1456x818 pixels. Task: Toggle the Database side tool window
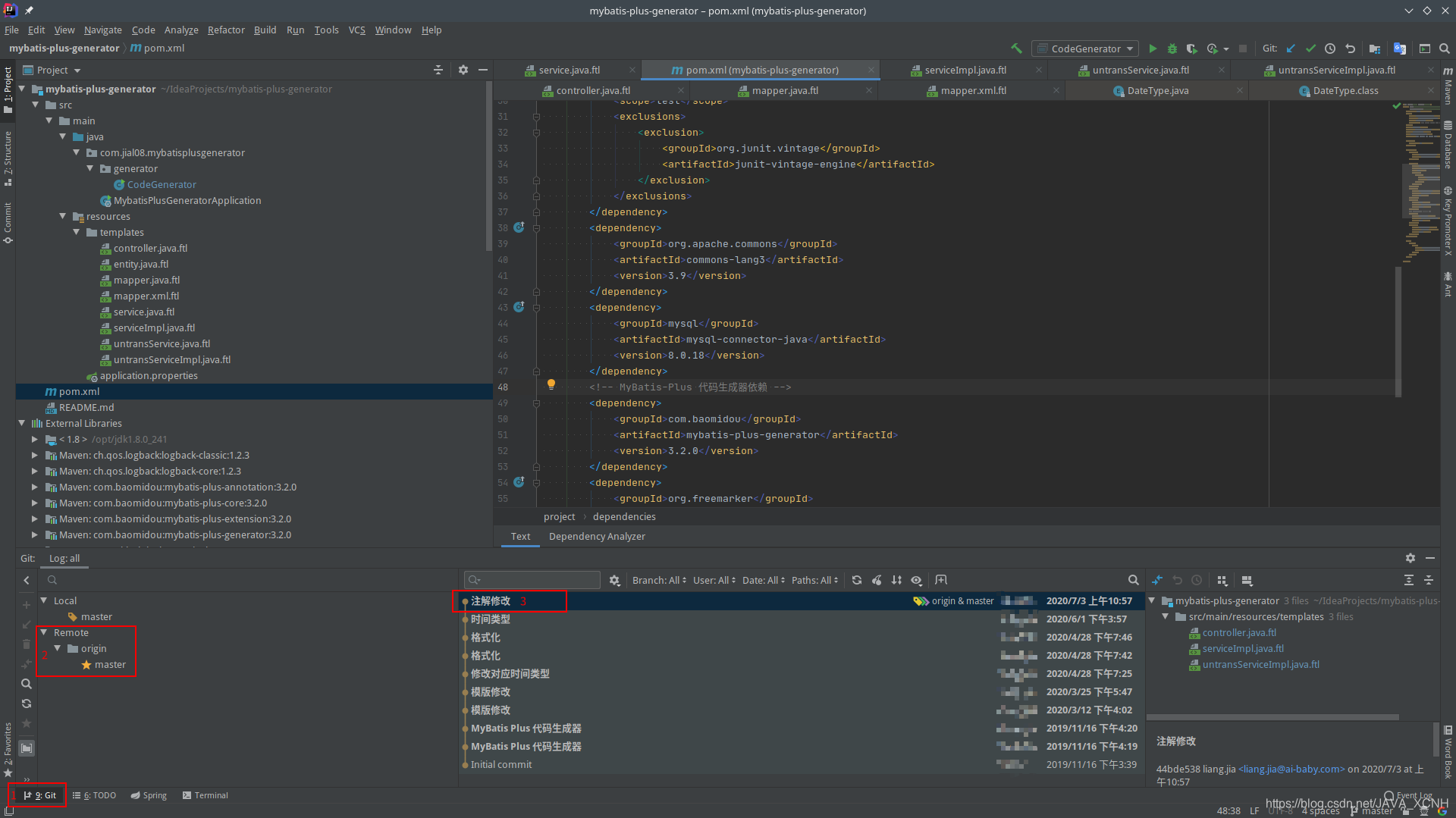[x=1448, y=145]
